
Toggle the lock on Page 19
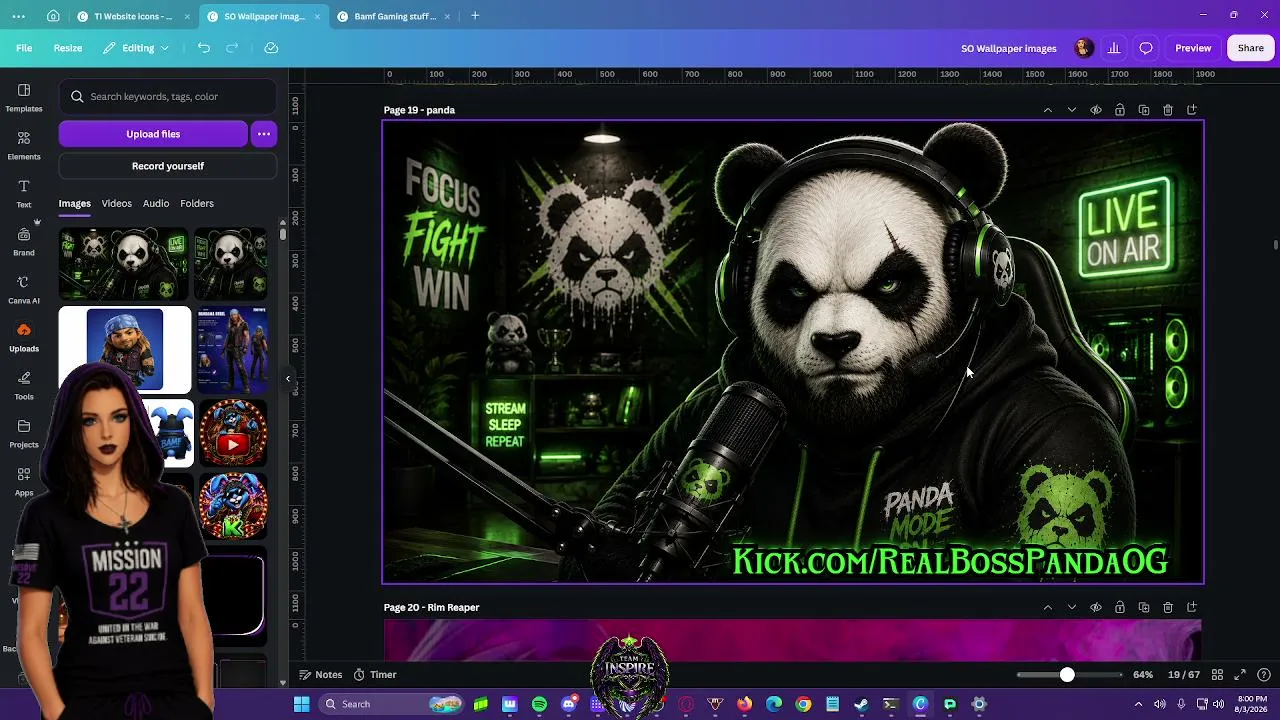click(x=1120, y=110)
